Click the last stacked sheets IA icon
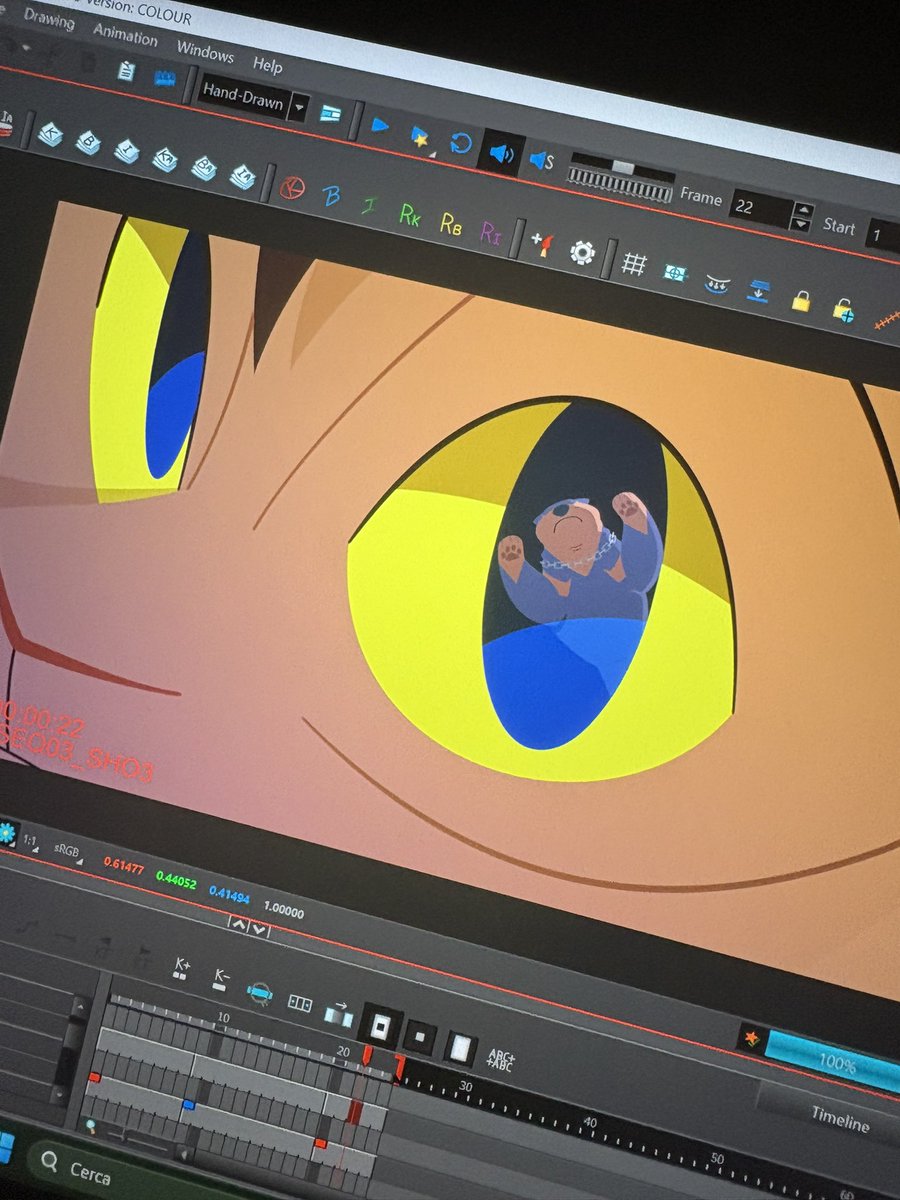Screen dimensions: 900x1200 [x=242, y=176]
